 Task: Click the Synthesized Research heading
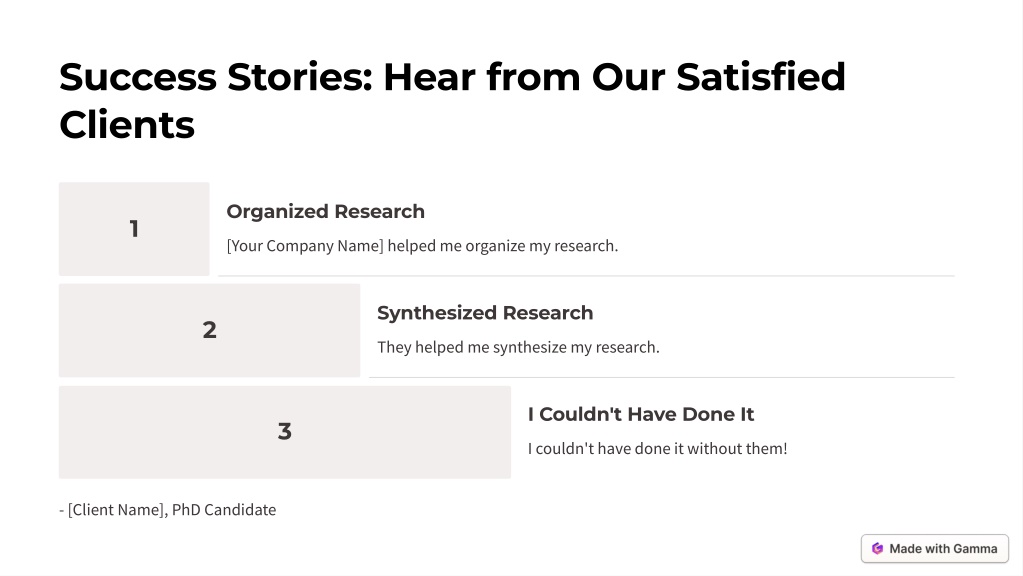(485, 313)
